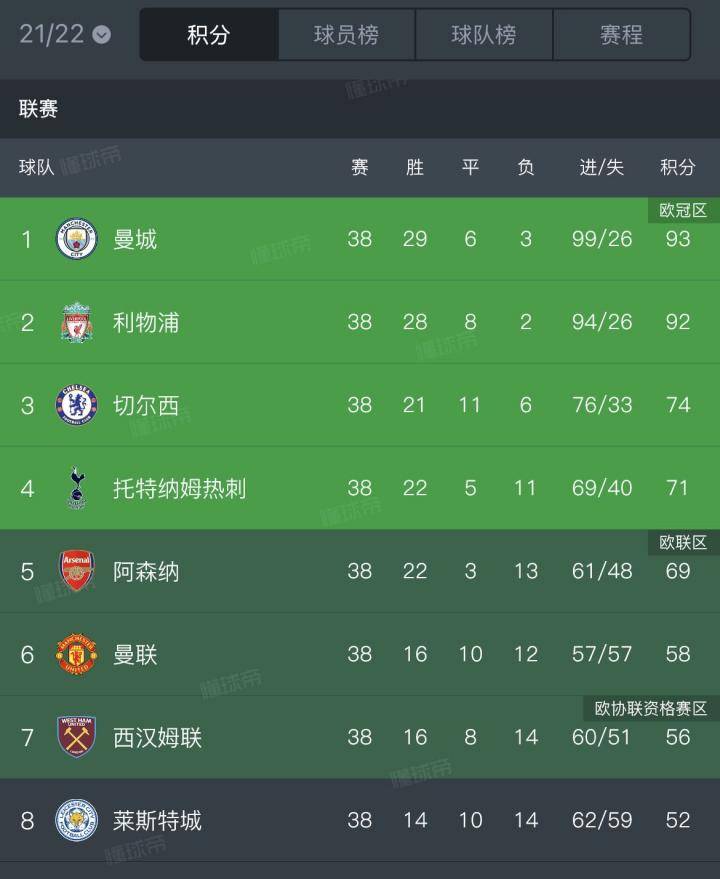Screen dimensions: 720x879
Task: Select the 积分 standings tab
Action: (208, 35)
